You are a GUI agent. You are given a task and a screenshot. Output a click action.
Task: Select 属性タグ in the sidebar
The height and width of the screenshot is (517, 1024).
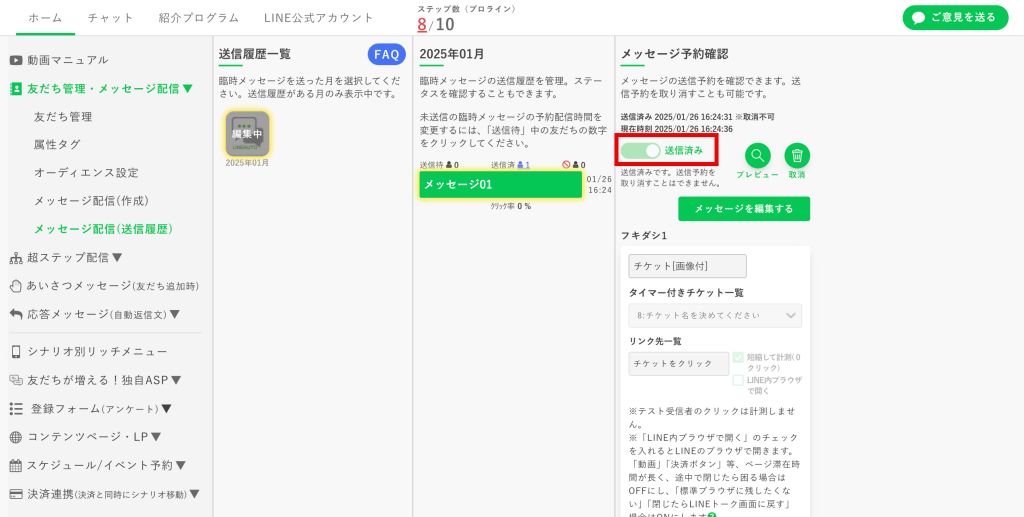(x=57, y=145)
